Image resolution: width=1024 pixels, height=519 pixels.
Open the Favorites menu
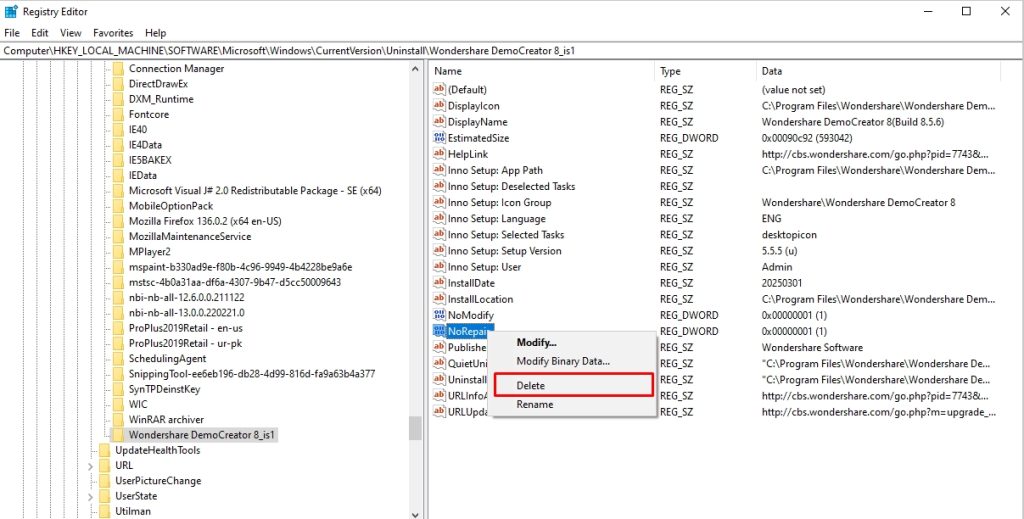pyautogui.click(x=113, y=33)
